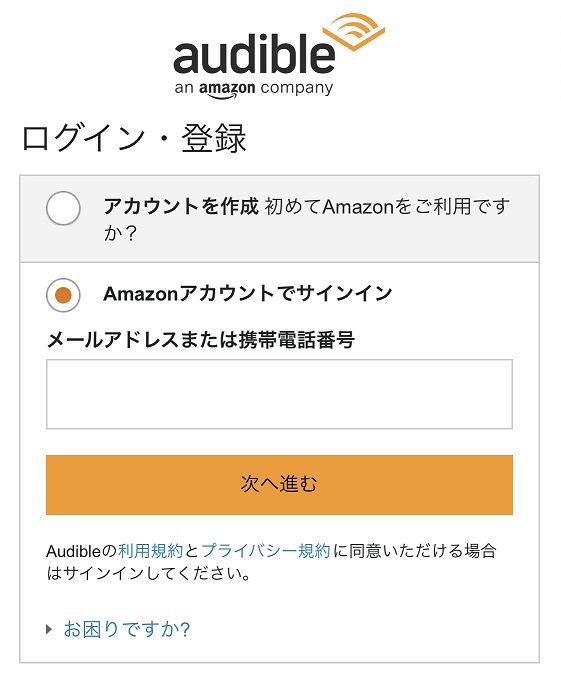
Task: Open the プライバシー規約 link
Action: coord(265,551)
